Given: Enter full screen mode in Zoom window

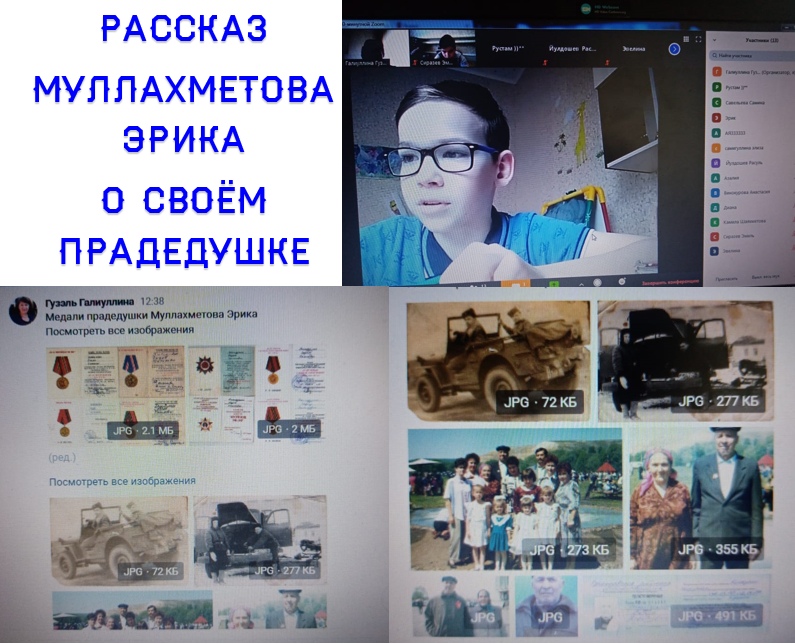Looking at the screenshot, I should click(x=698, y=39).
